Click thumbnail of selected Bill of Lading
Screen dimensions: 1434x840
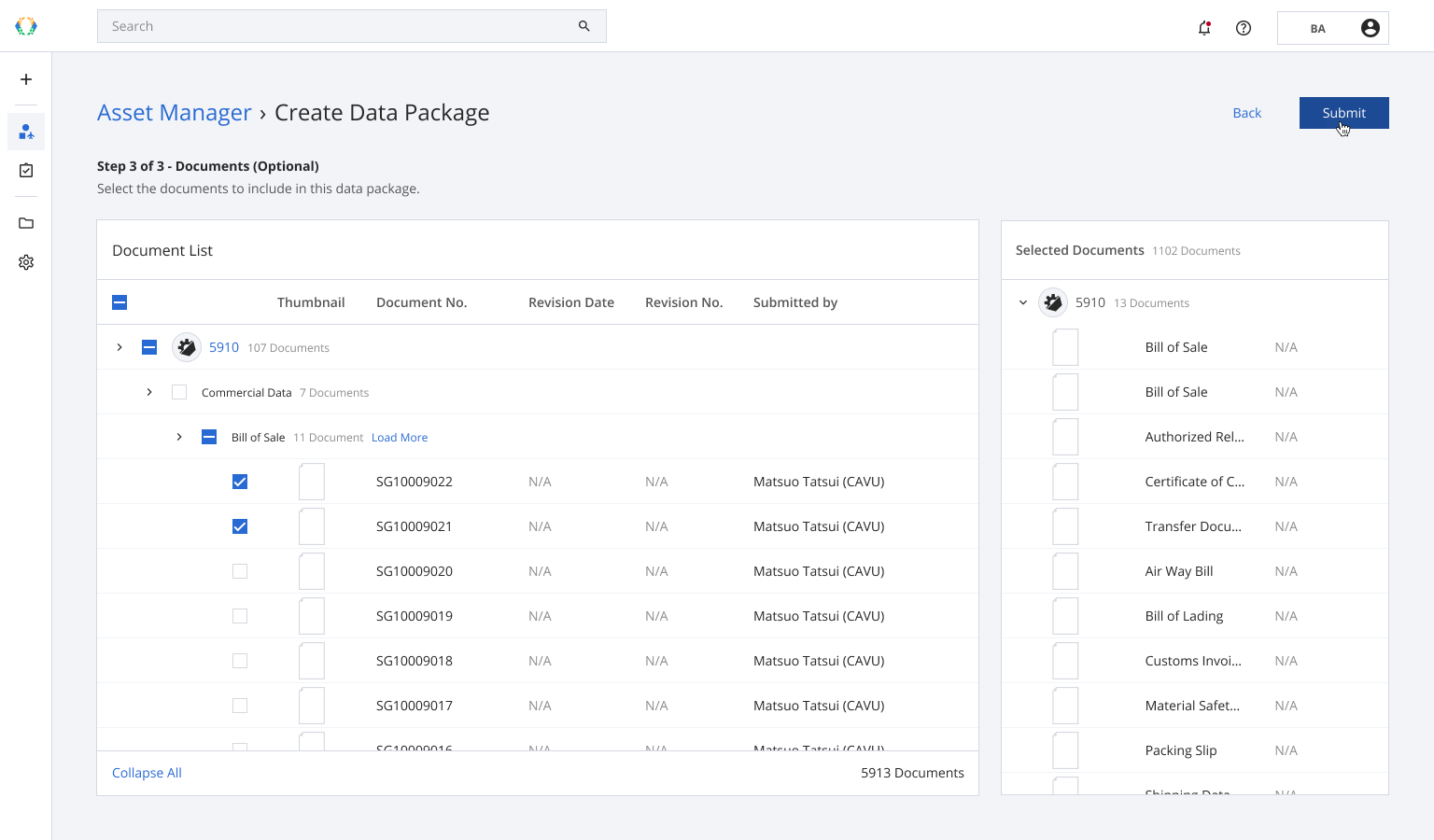pos(1065,616)
